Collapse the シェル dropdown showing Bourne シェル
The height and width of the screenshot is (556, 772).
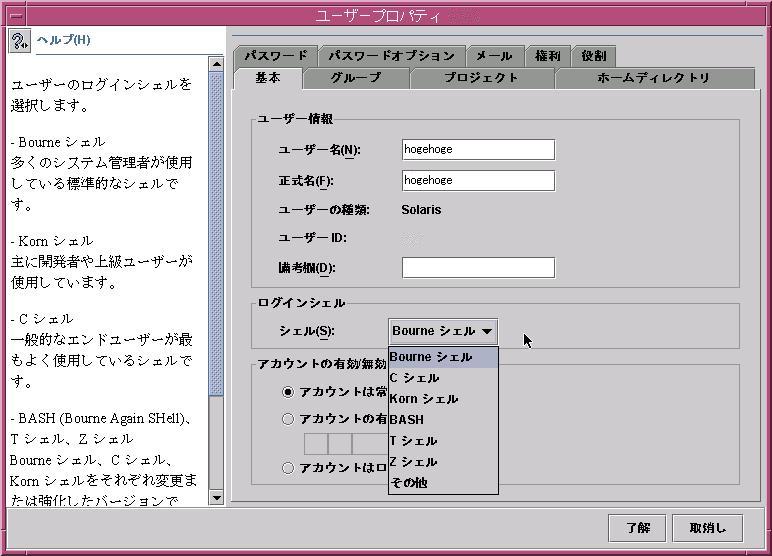click(x=441, y=331)
